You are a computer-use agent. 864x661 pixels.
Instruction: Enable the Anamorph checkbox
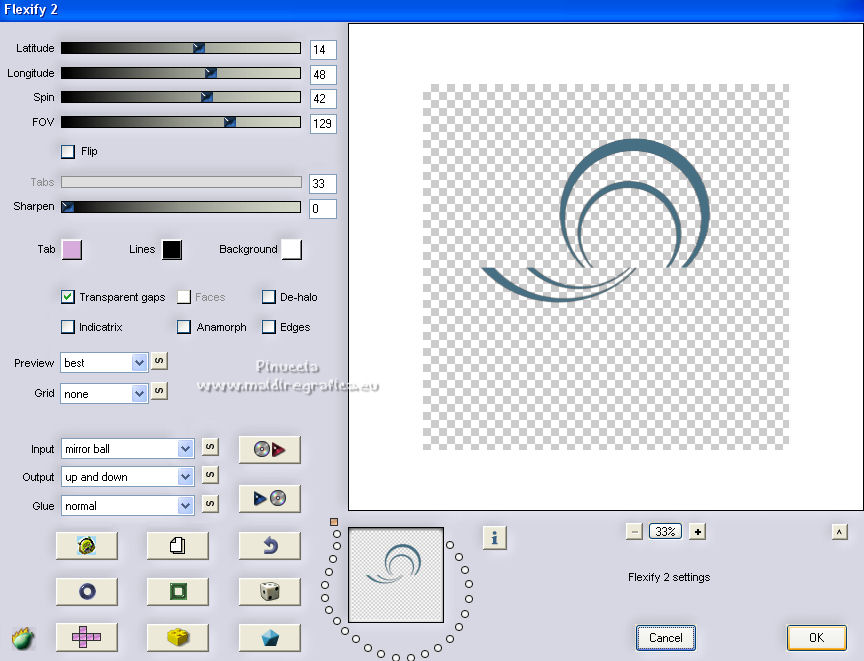tap(183, 327)
